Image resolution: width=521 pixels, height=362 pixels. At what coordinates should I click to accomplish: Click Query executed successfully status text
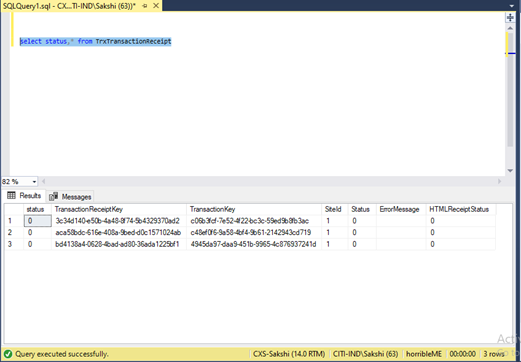[62, 354]
